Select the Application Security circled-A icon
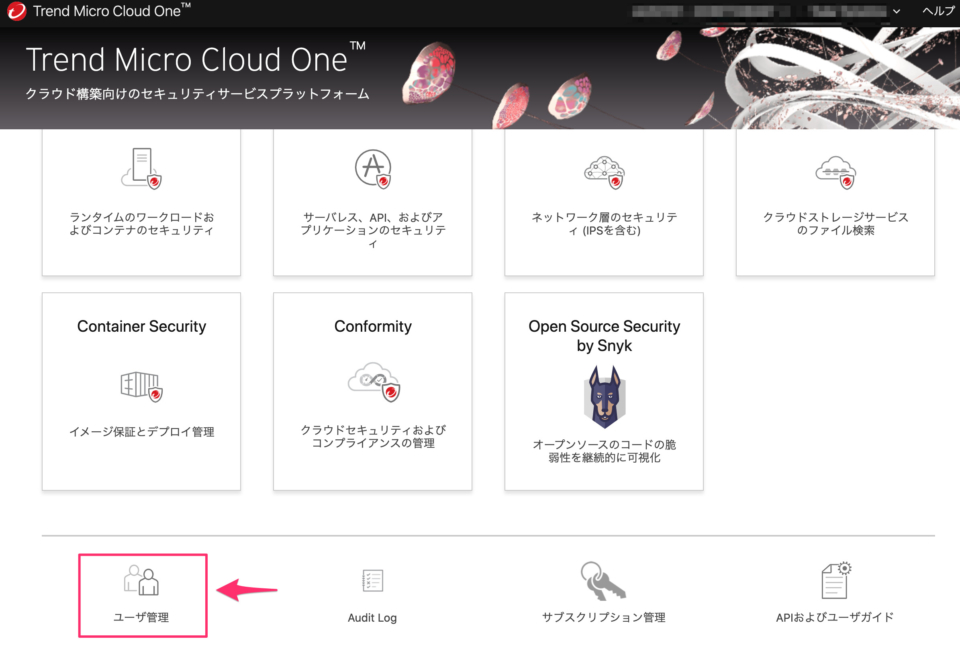 (372, 168)
